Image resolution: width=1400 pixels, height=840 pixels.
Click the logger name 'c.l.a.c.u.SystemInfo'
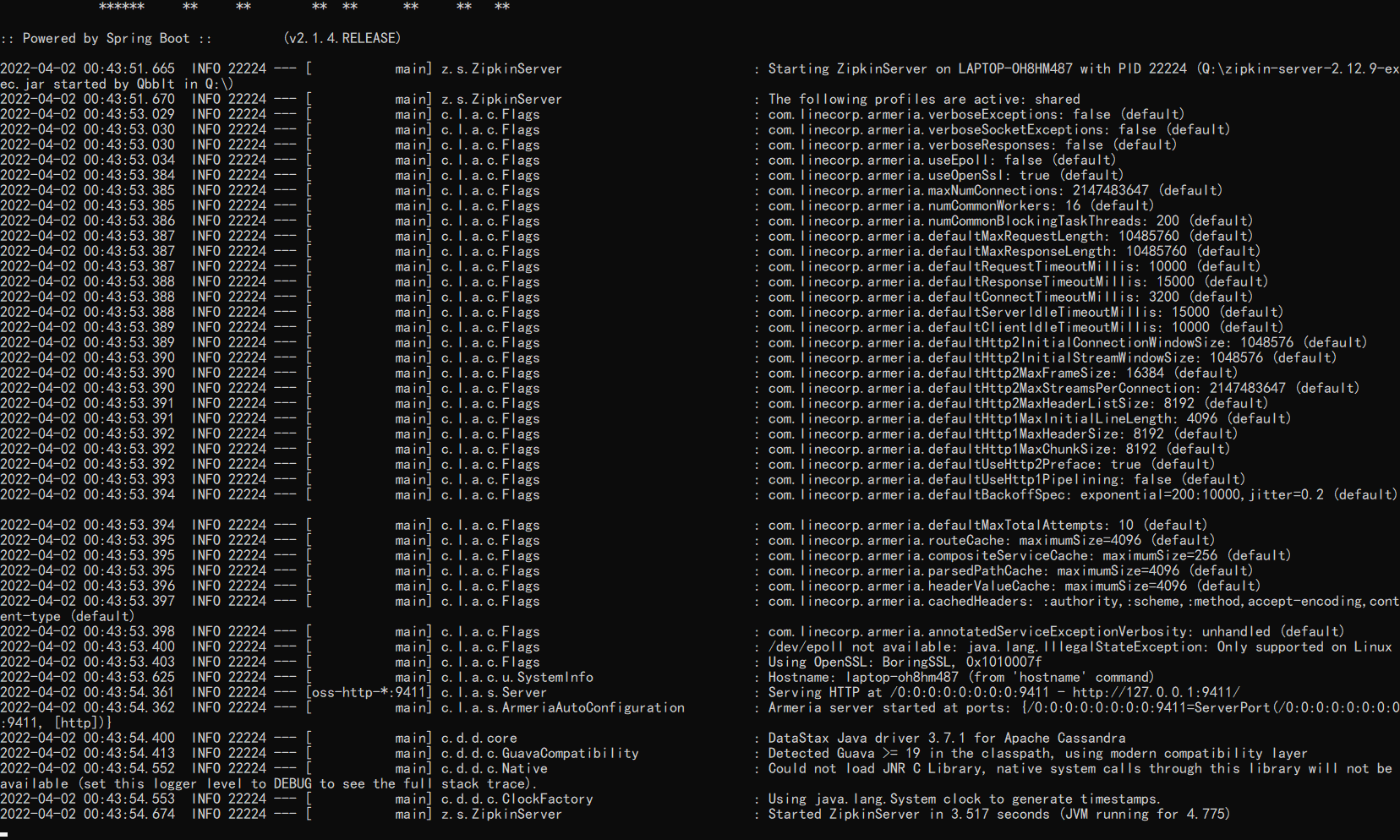pyautogui.click(x=517, y=677)
